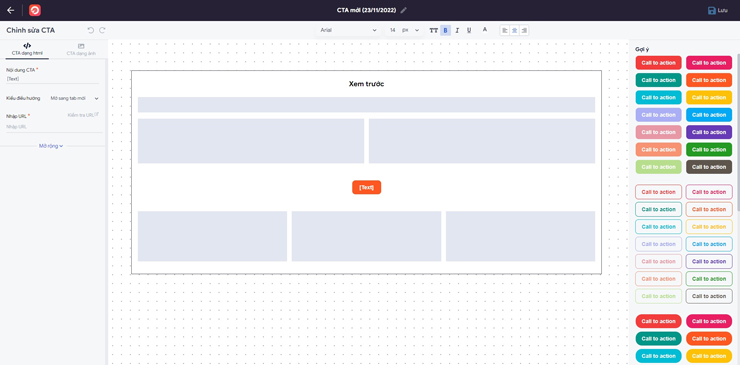
Task: Expand the Mở rộng section
Action: point(51,146)
